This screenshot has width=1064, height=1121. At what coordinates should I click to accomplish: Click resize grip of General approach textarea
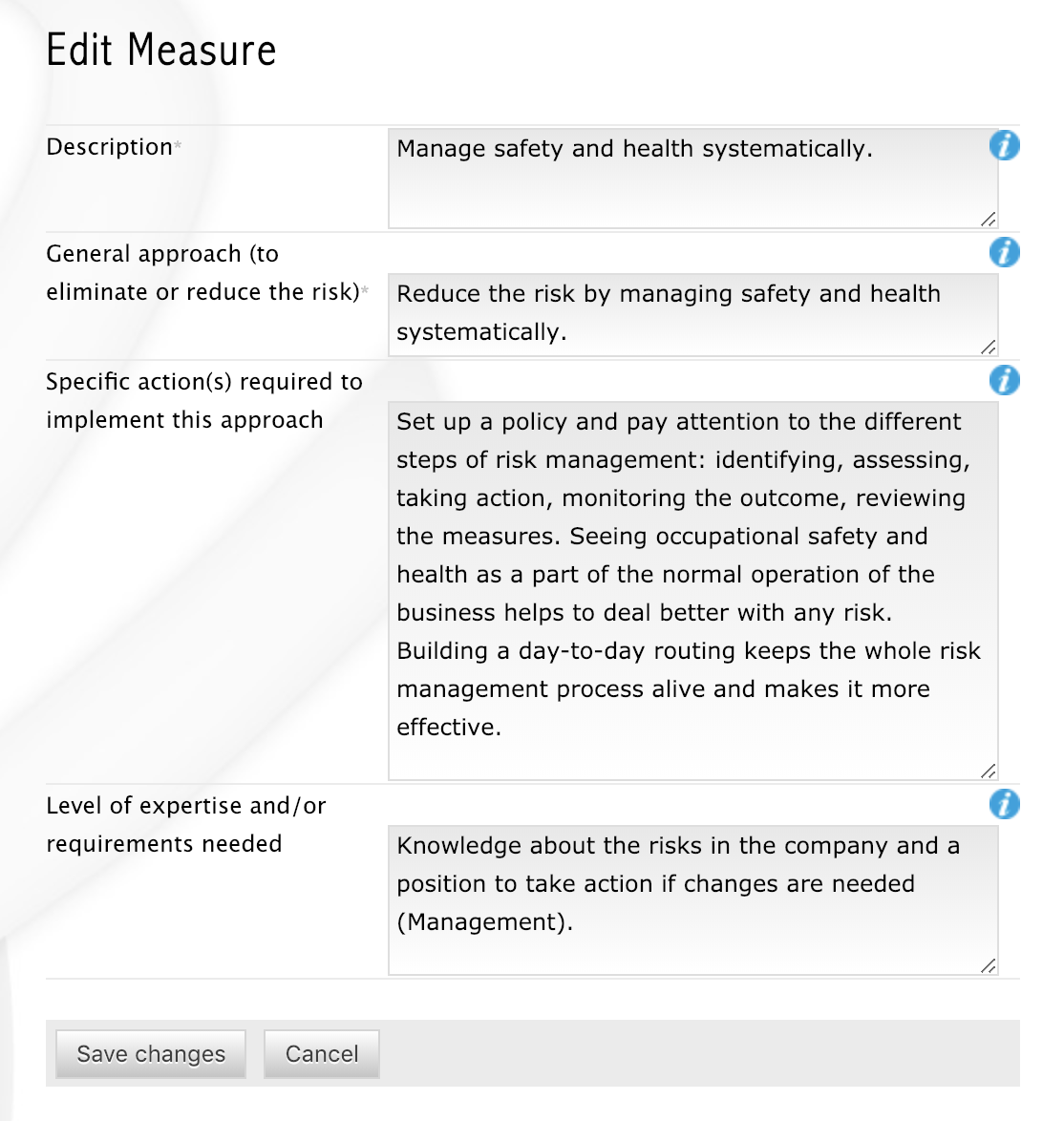[988, 347]
